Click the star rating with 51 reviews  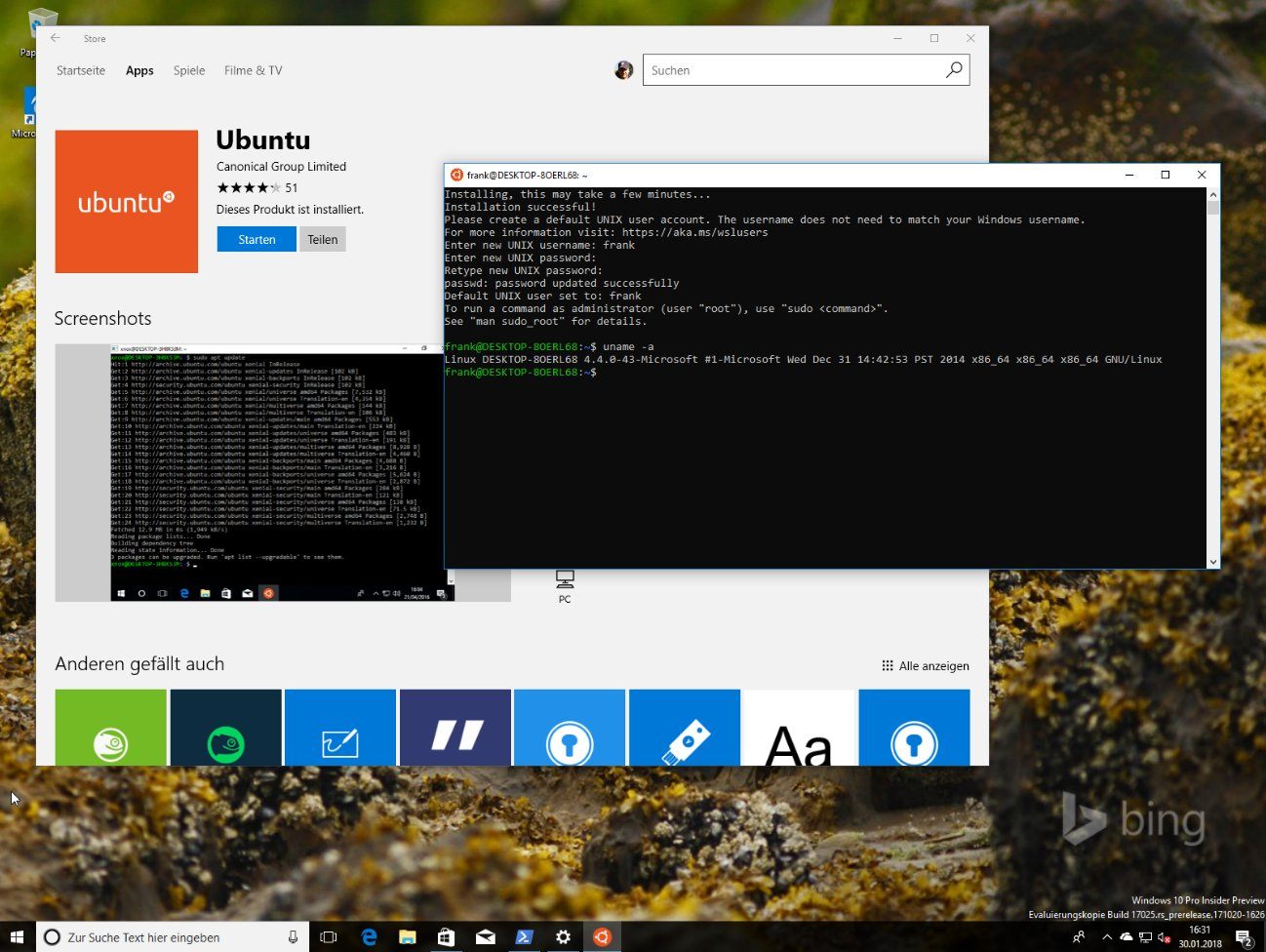click(x=257, y=187)
